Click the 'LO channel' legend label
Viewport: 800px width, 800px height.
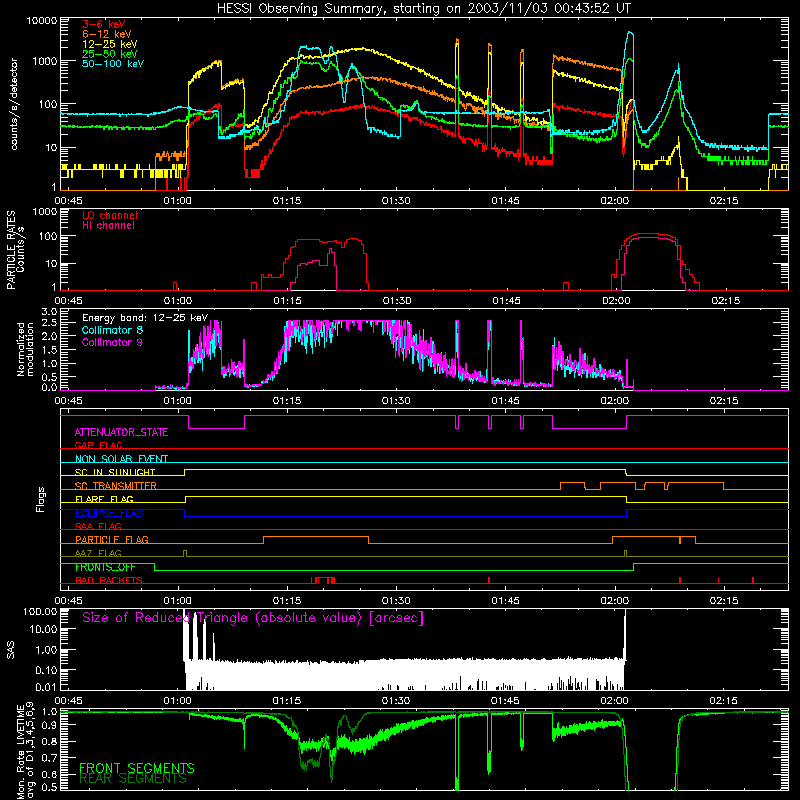coord(110,215)
